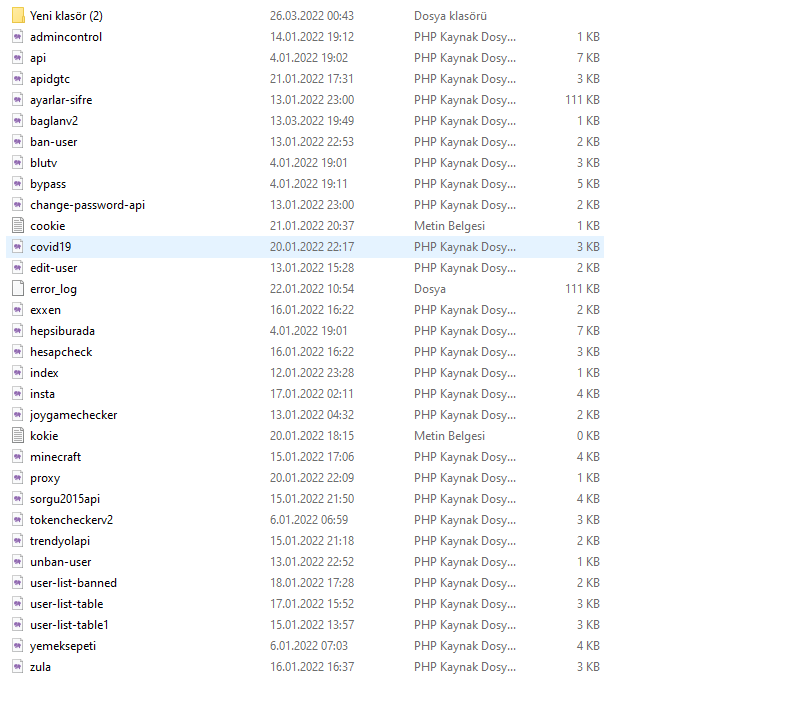807x723 pixels.
Task: Click the file name 'error_log'
Action: pos(54,289)
